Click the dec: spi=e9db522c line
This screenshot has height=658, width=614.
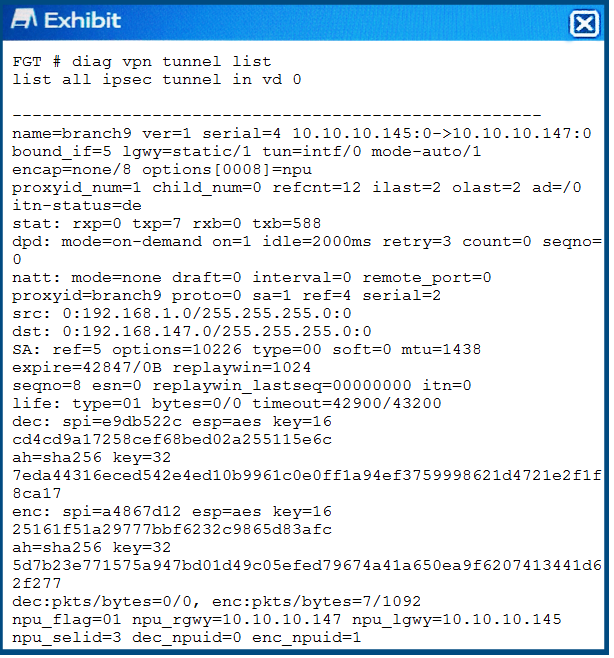click(172, 422)
